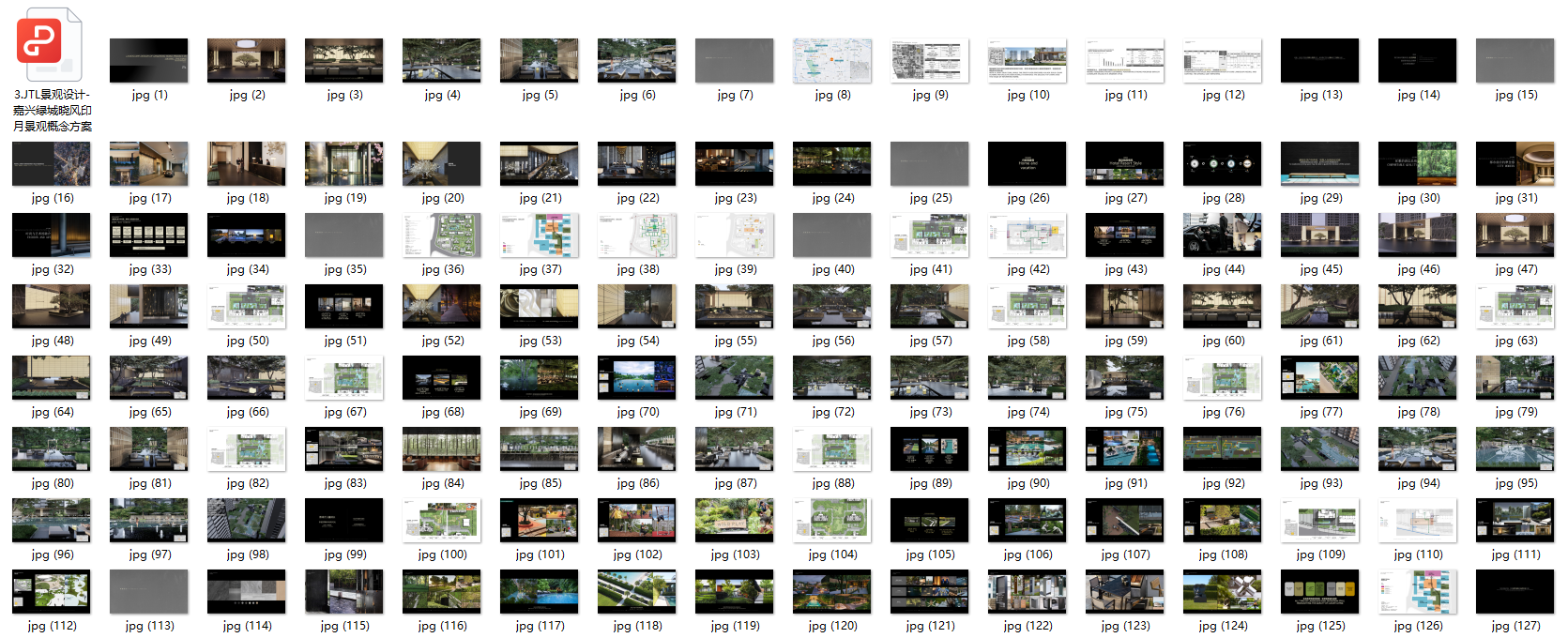1568x638 pixels.
Task: Select the site plan thumbnail jpg (37)
Action: click(540, 235)
